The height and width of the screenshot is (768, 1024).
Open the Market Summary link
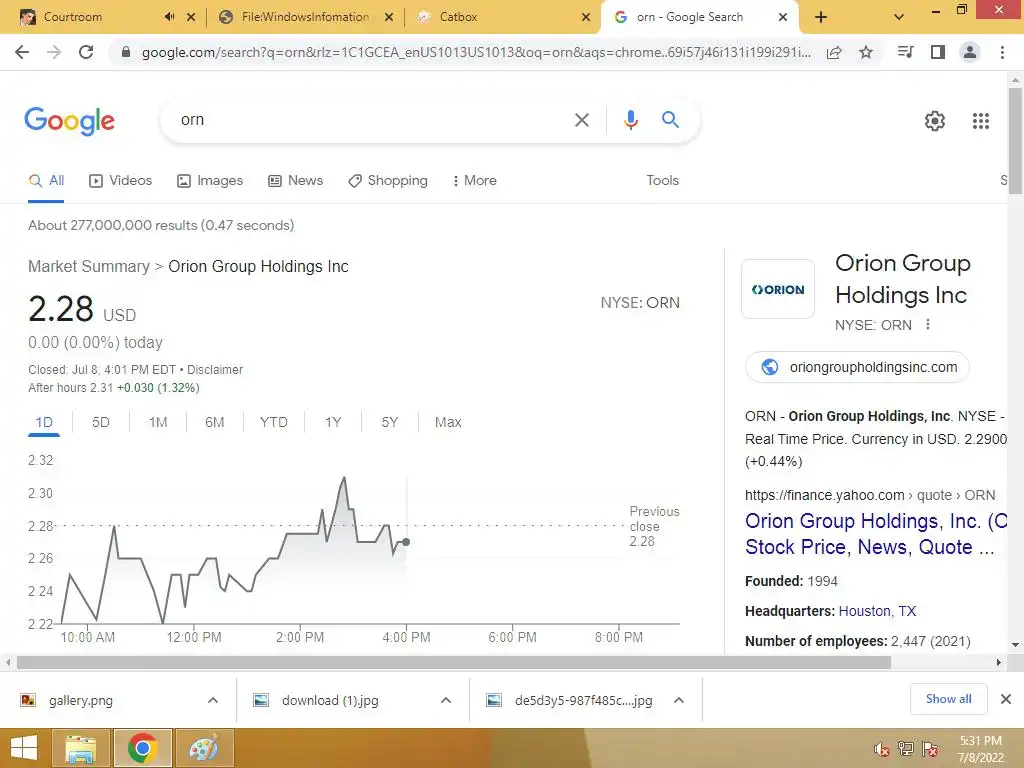point(89,266)
